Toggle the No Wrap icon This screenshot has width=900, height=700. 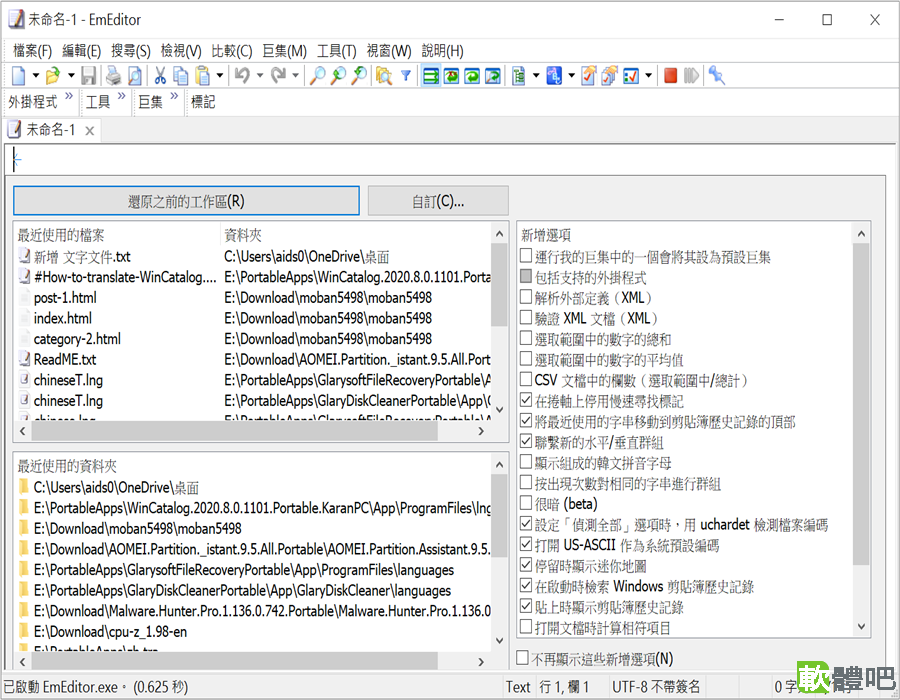pyautogui.click(x=430, y=76)
